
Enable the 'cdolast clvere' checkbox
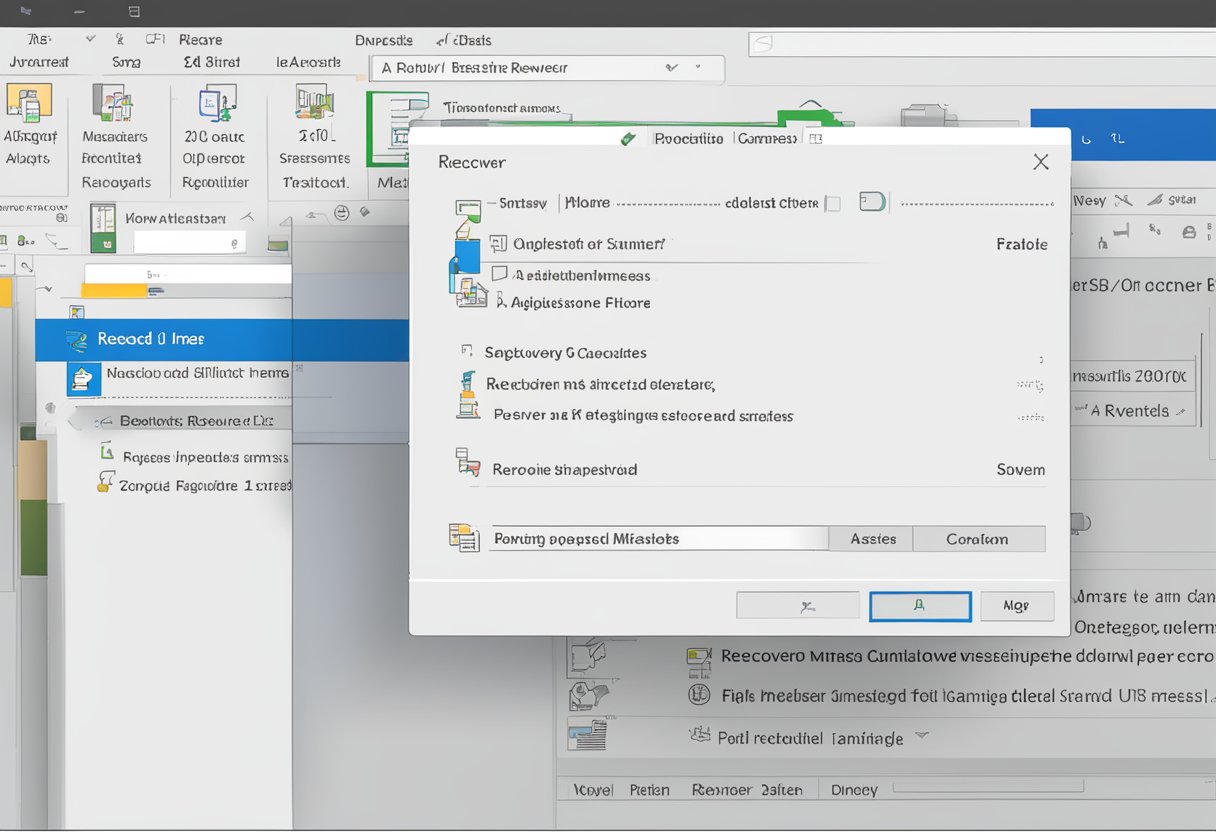[x=833, y=202]
